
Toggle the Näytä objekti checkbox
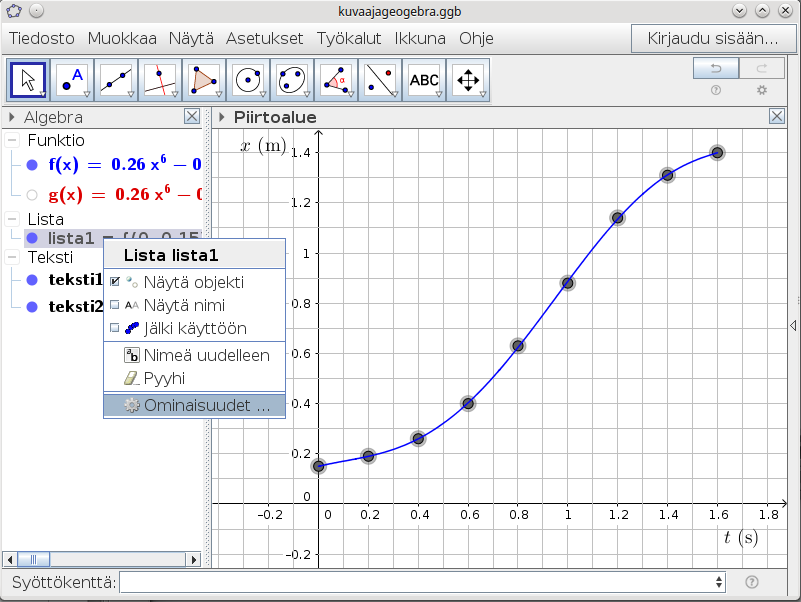point(115,282)
